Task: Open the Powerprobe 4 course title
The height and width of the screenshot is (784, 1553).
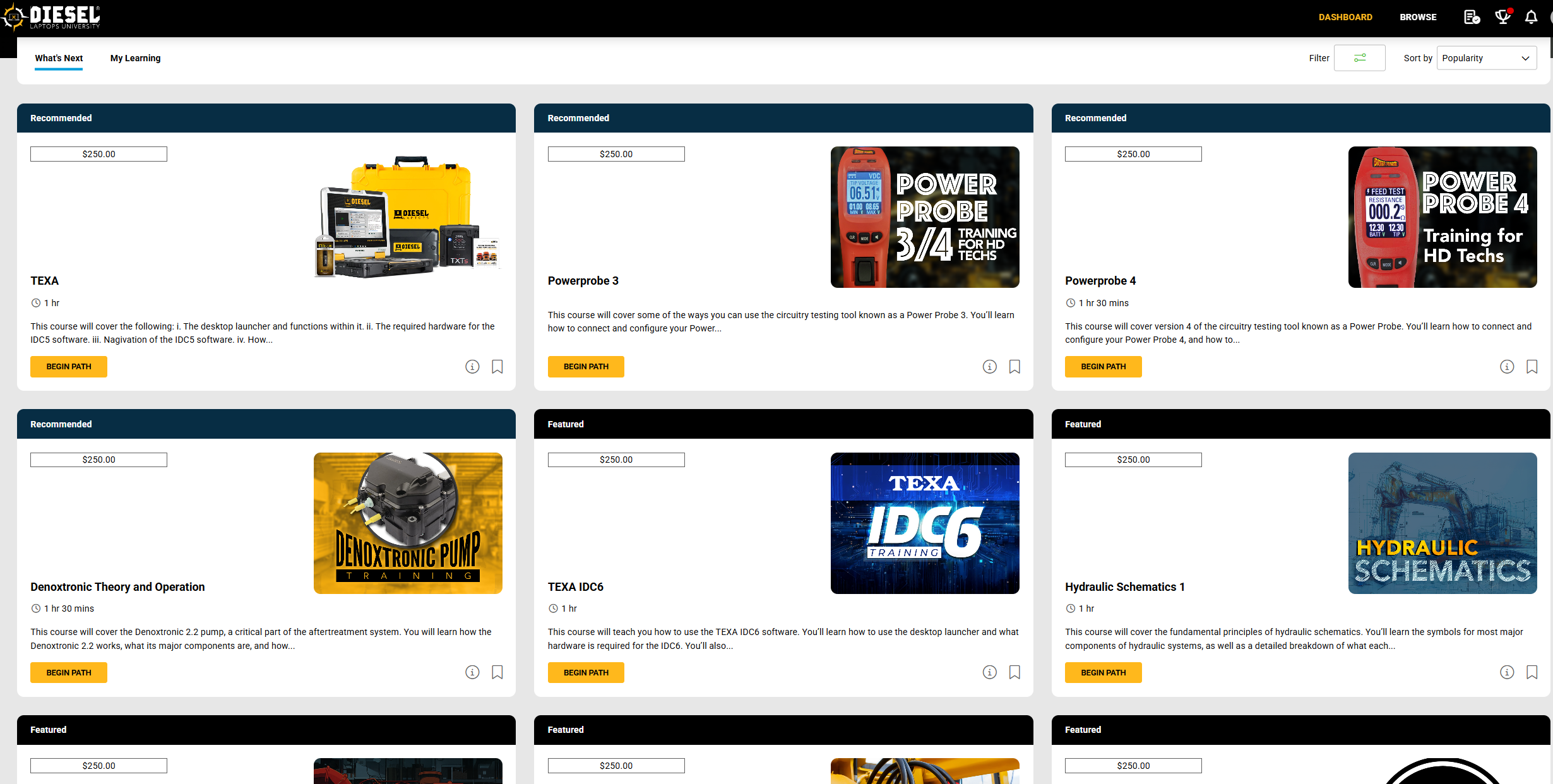Action: pos(1100,281)
